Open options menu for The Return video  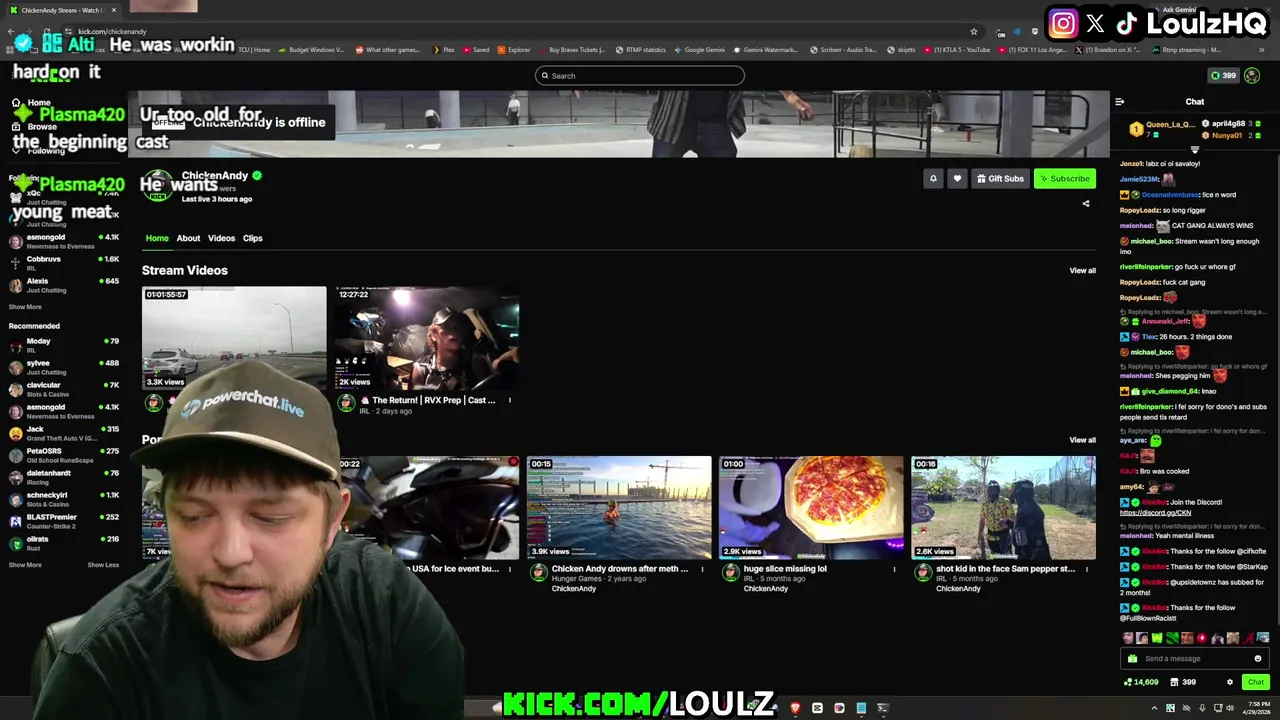[x=510, y=400]
